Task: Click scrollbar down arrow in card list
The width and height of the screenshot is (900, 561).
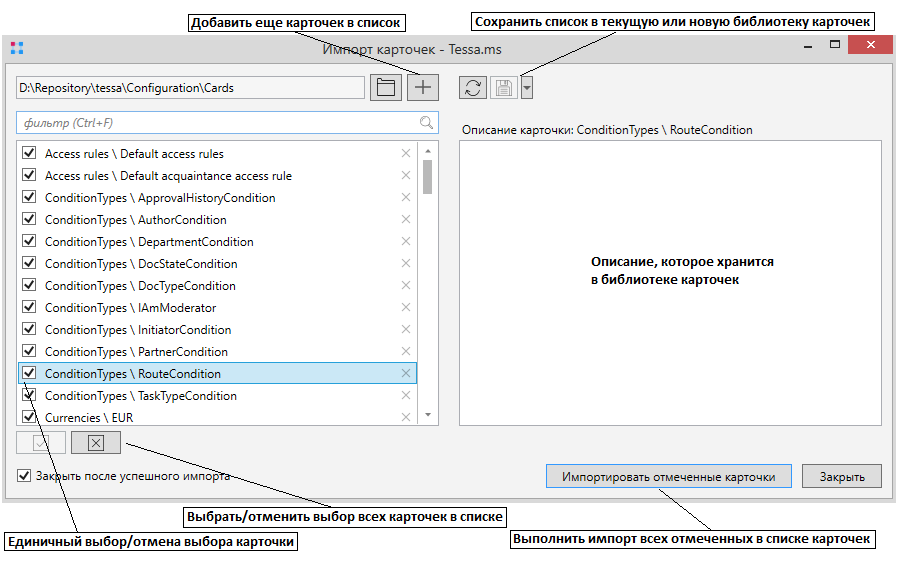Action: 428,415
